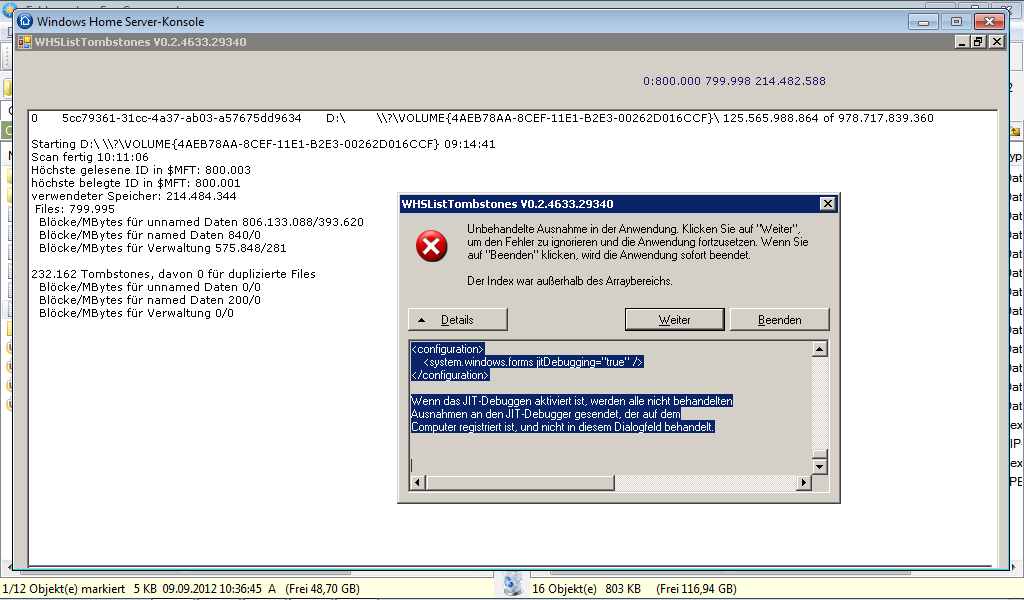Click the selected JIT-Debugging text in details

pyautogui.click(x=563, y=413)
